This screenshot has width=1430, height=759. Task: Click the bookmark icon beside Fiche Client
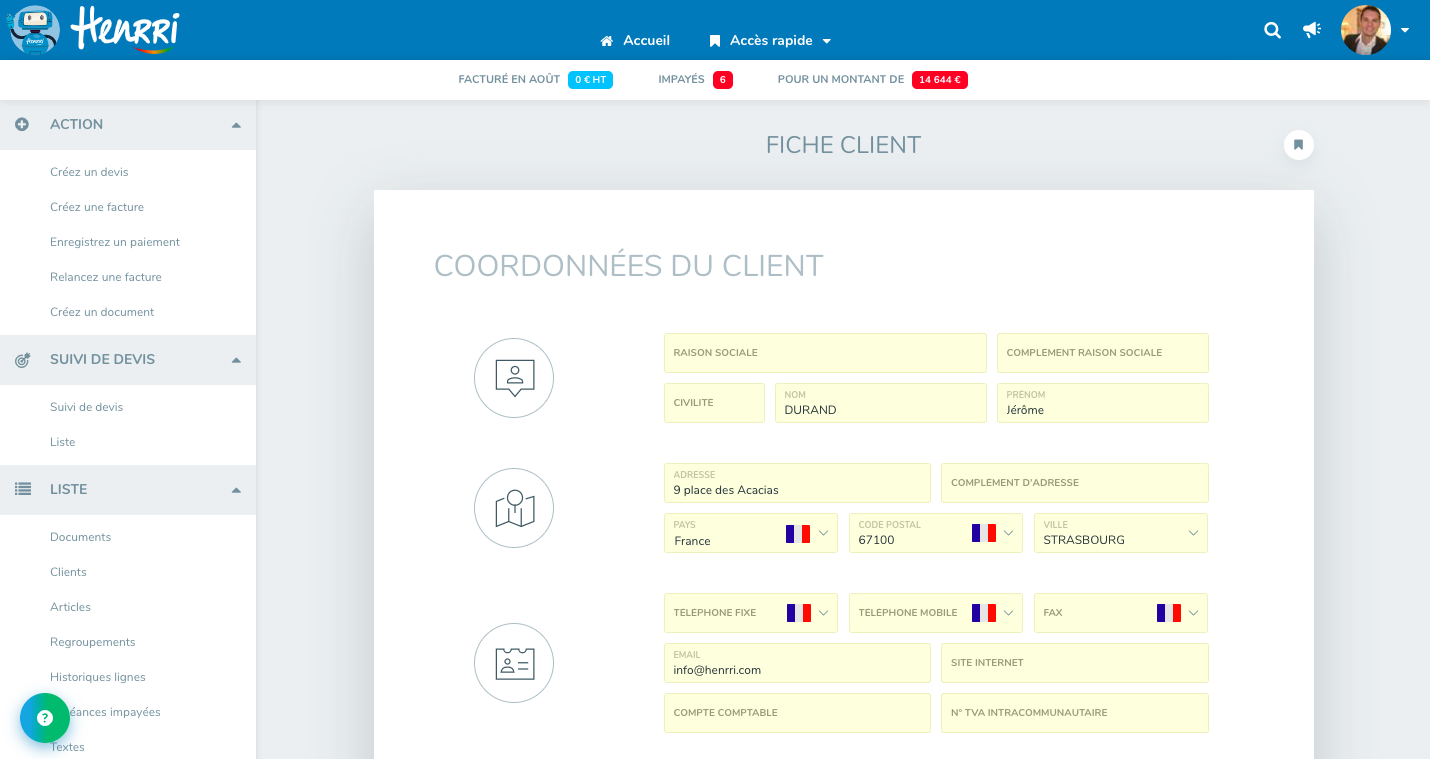coord(1298,145)
